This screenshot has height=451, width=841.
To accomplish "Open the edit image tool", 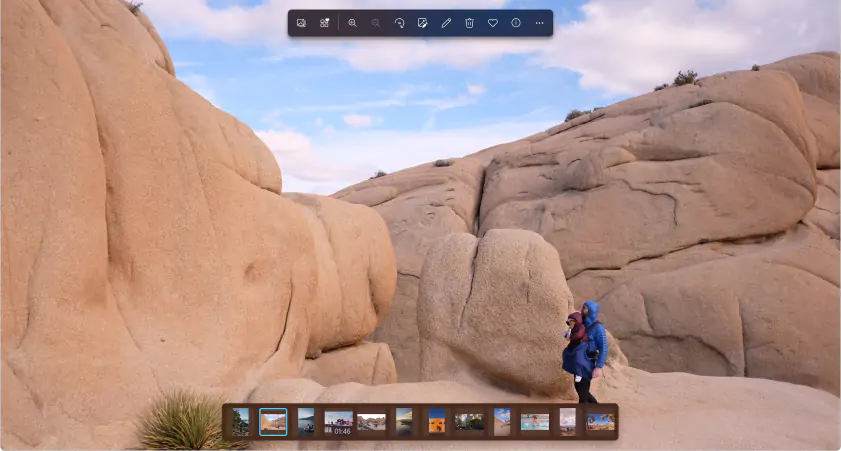I will (x=423, y=23).
